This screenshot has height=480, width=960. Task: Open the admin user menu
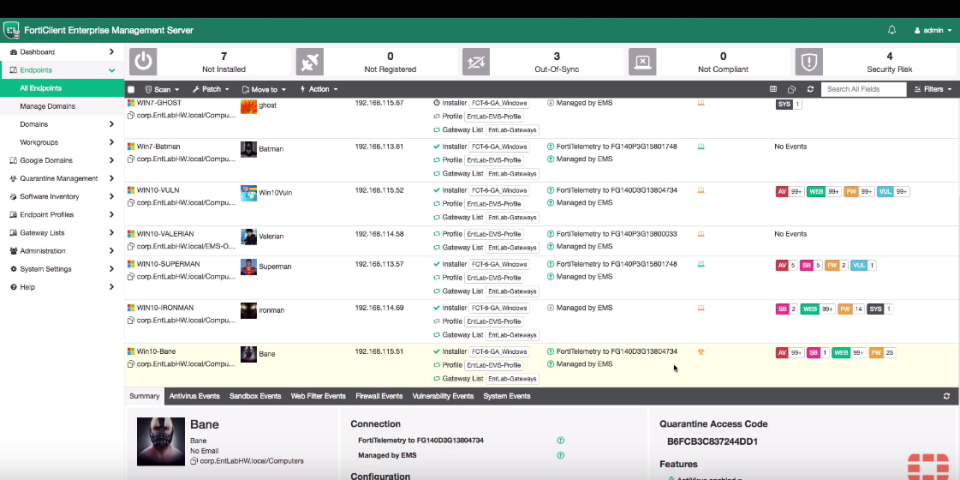(x=932, y=30)
